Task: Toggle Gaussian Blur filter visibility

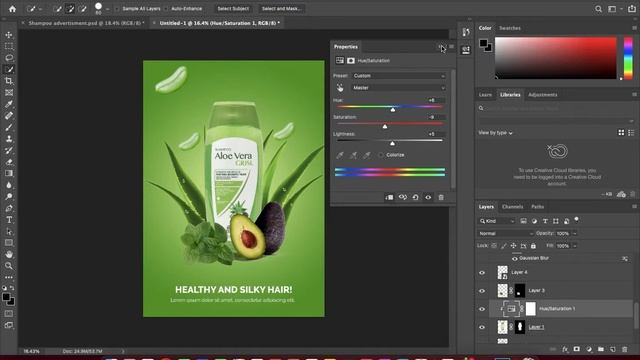Action: (515, 259)
